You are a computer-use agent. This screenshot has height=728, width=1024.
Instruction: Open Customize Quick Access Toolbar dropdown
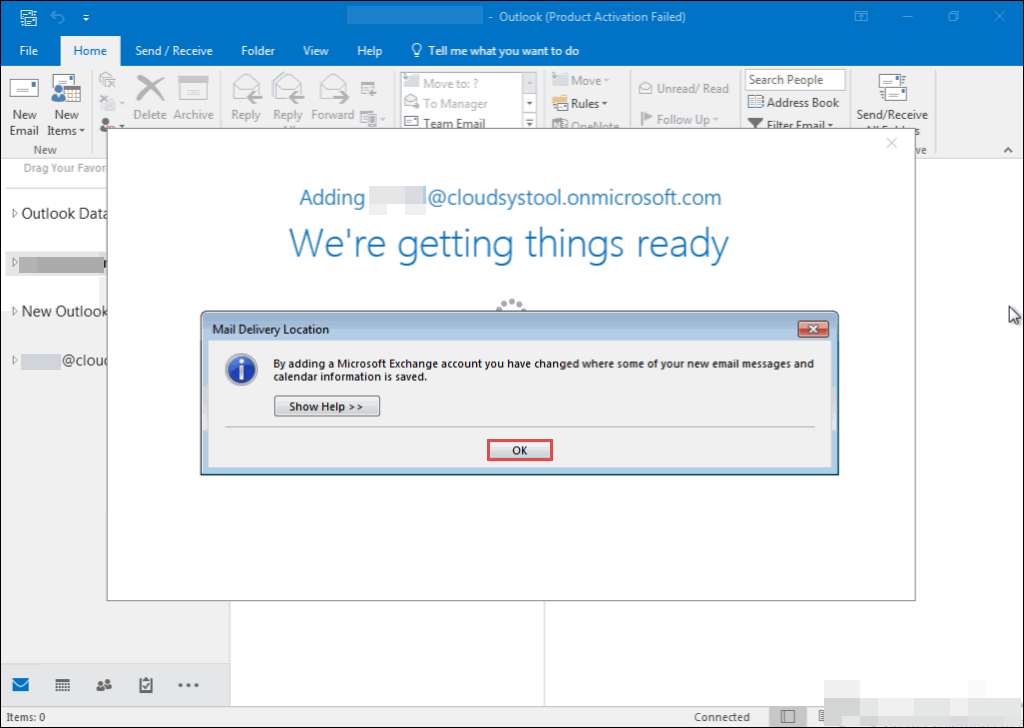coord(86,18)
